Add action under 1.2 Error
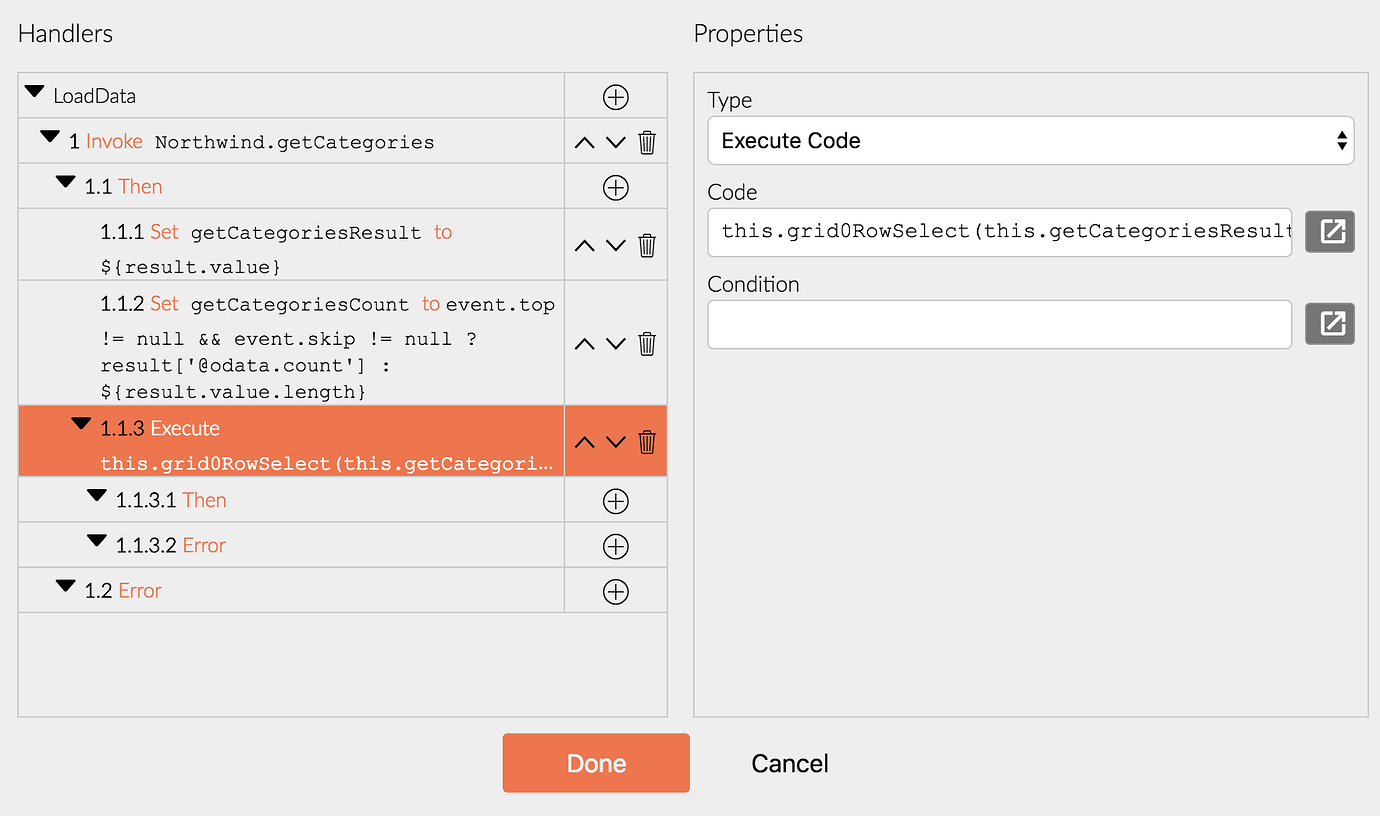This screenshot has height=816, width=1380. [x=616, y=592]
